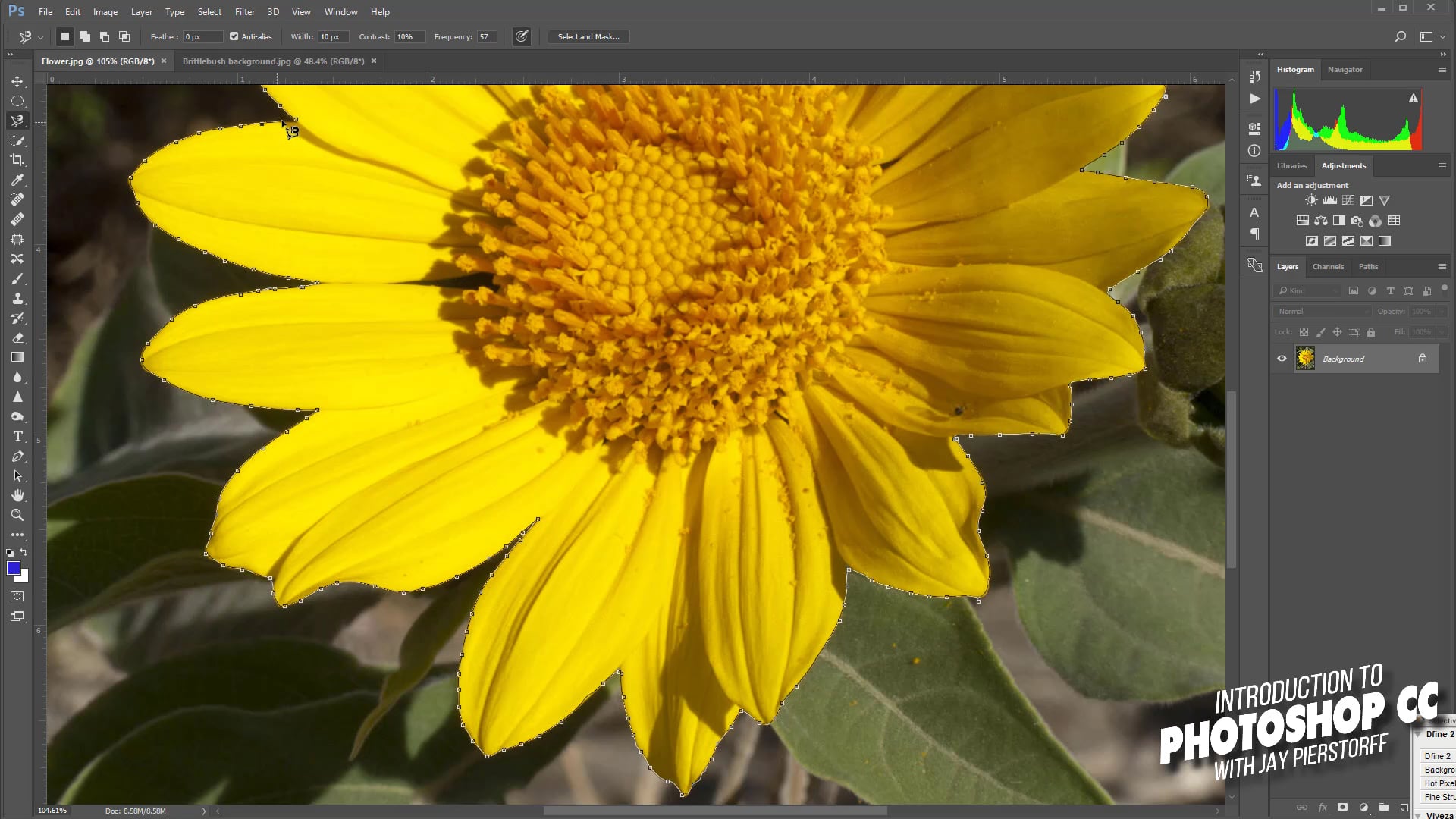The height and width of the screenshot is (819, 1456).
Task: Open Select and Mask workspace
Action: tap(588, 36)
